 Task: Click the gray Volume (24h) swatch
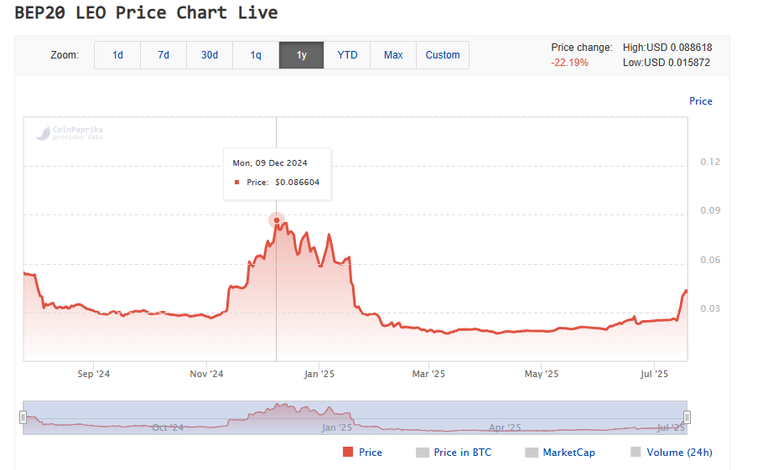point(636,452)
